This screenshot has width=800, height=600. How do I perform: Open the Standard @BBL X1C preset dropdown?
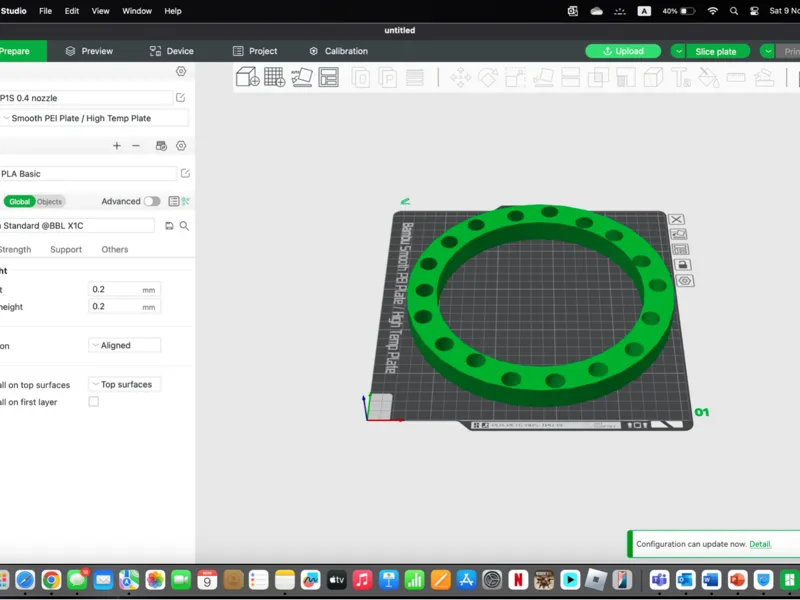(77, 226)
